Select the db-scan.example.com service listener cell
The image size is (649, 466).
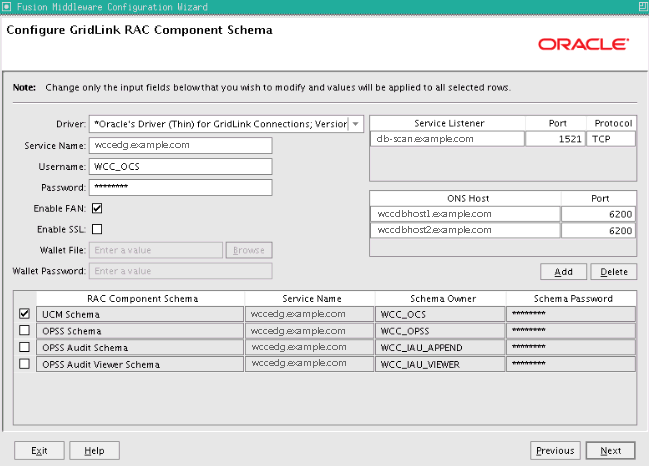coord(447,139)
